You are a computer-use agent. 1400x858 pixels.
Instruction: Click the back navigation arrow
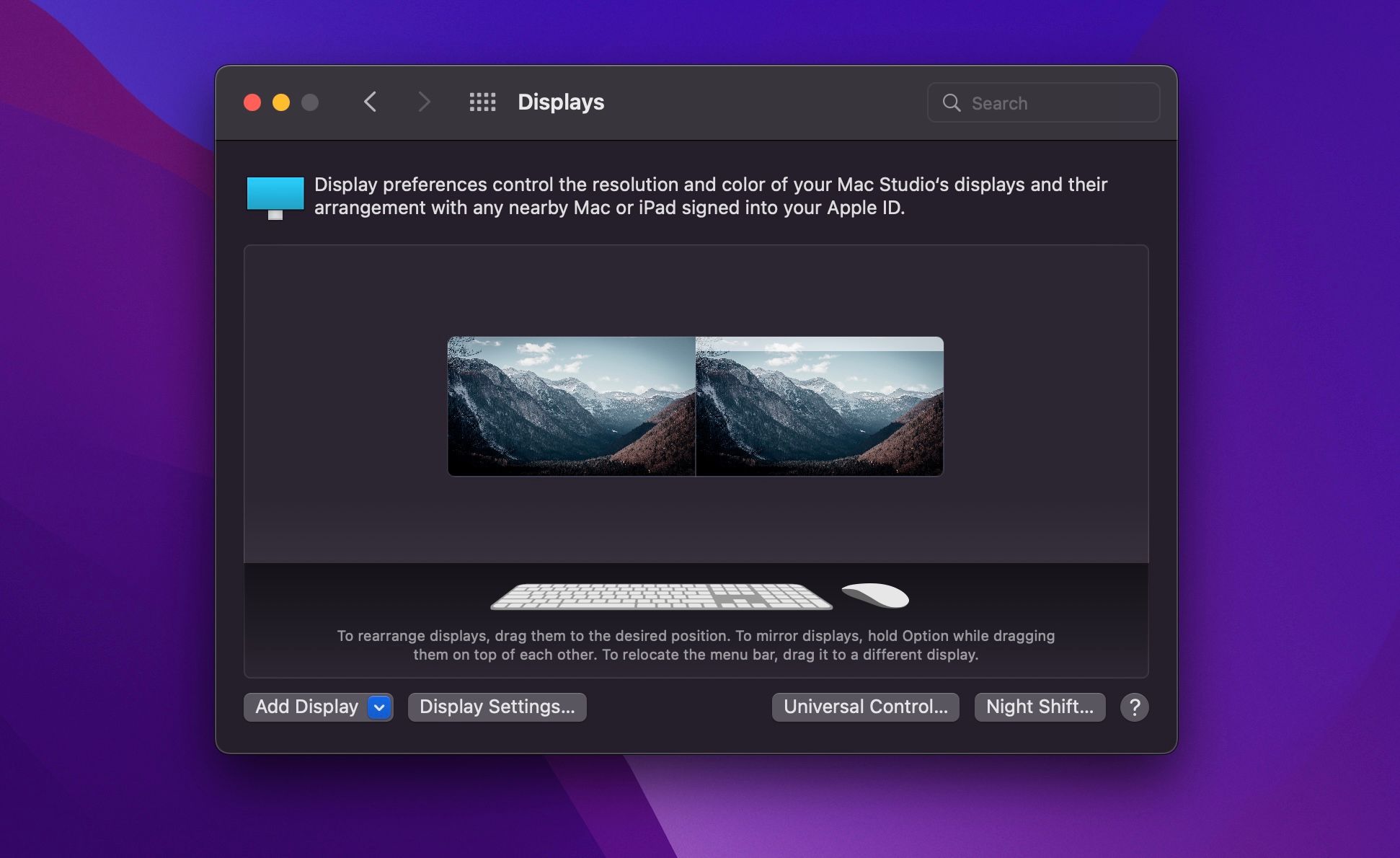(370, 102)
